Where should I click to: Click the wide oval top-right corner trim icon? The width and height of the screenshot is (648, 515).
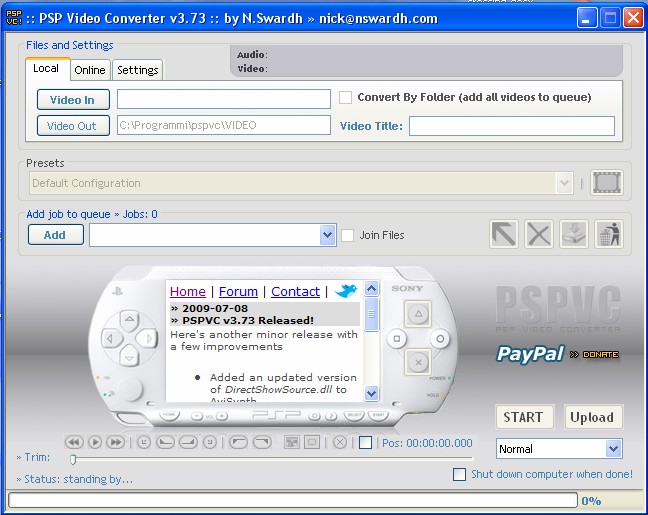click(262, 442)
